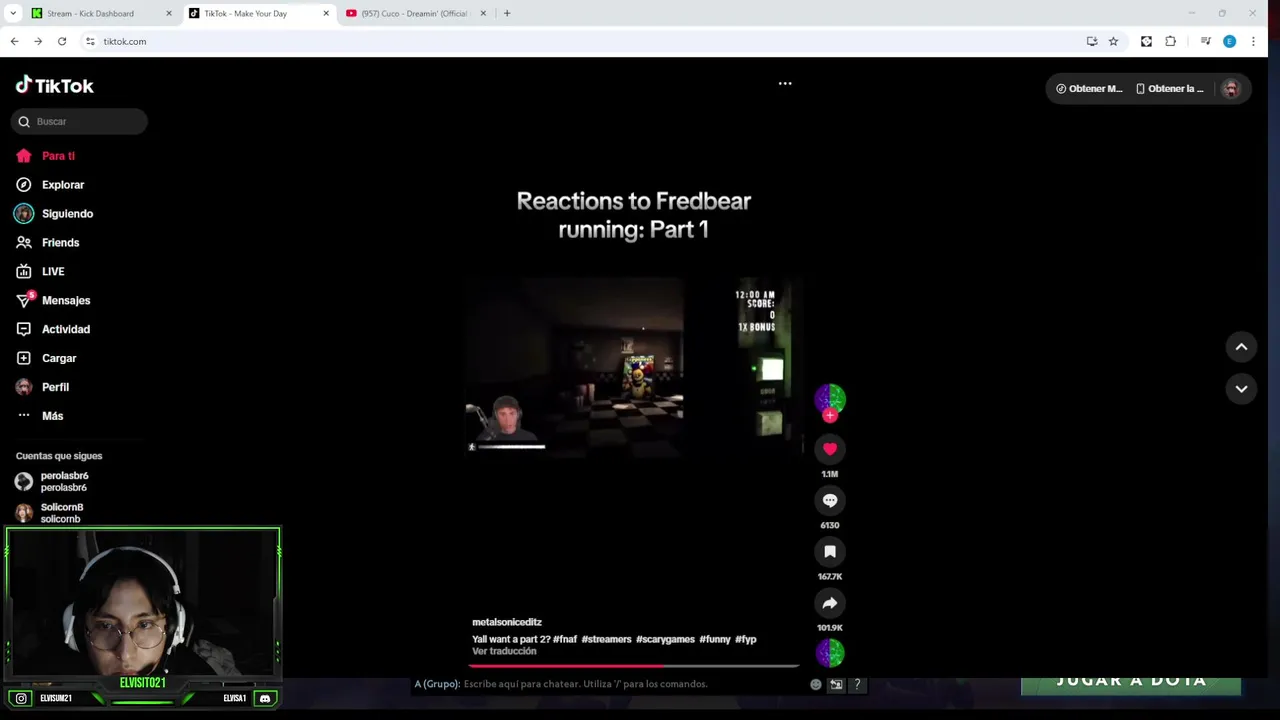Open video three-dot options menu

[785, 84]
